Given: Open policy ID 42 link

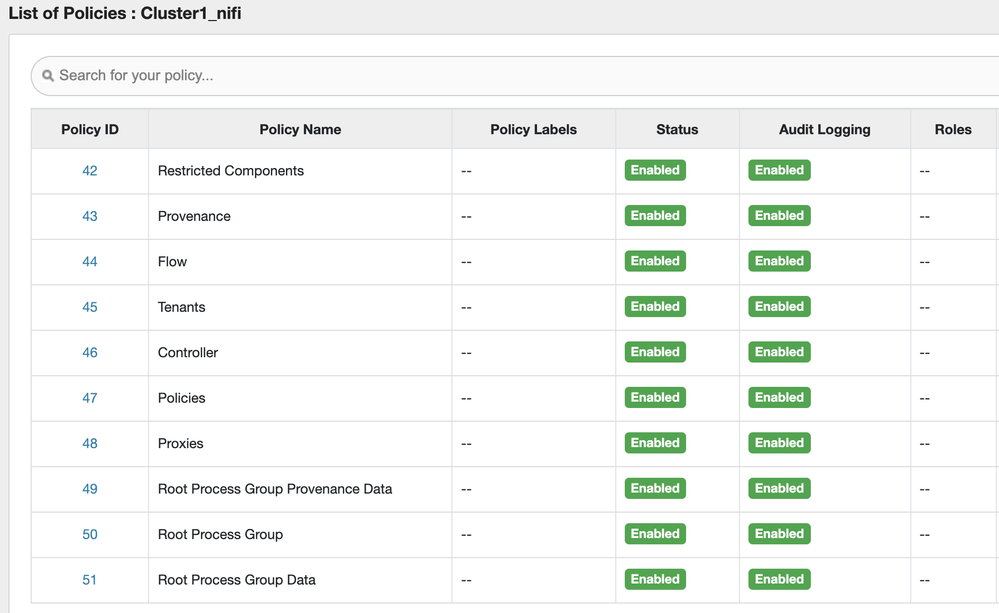Looking at the screenshot, I should click(x=90, y=171).
